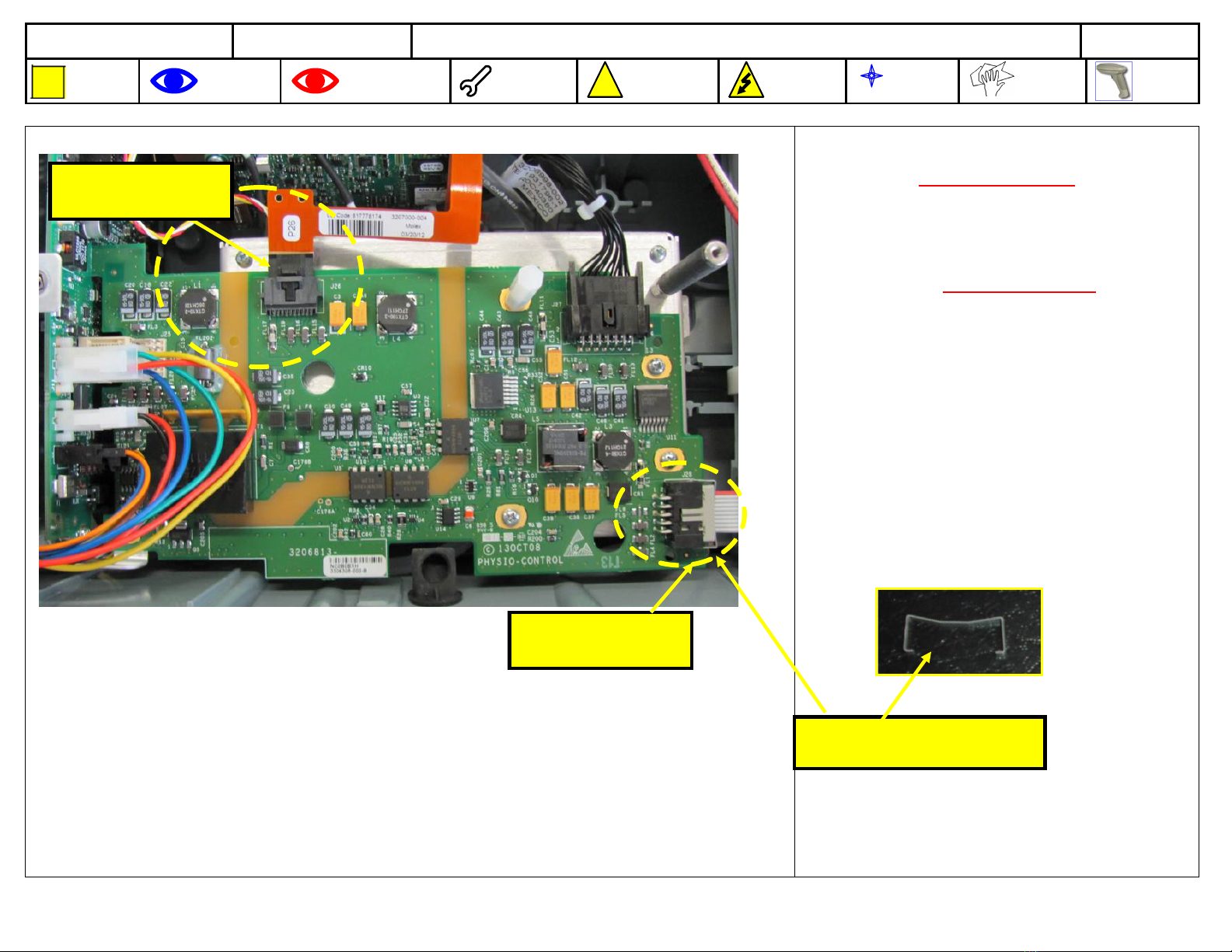Click the 3206813 board part number
Image resolution: width=1232 pixels, height=952 pixels.
[312, 552]
